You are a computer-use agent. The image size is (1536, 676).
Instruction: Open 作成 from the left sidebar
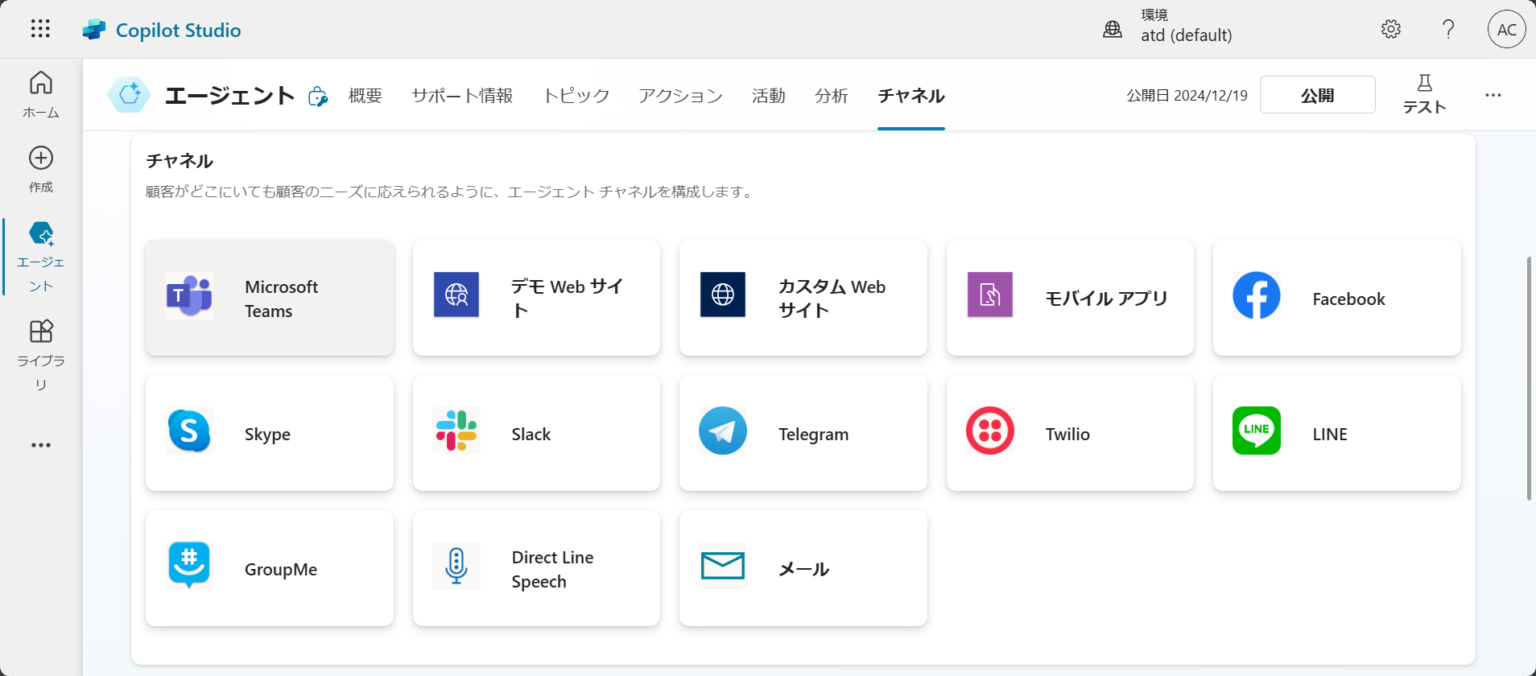tap(40, 168)
